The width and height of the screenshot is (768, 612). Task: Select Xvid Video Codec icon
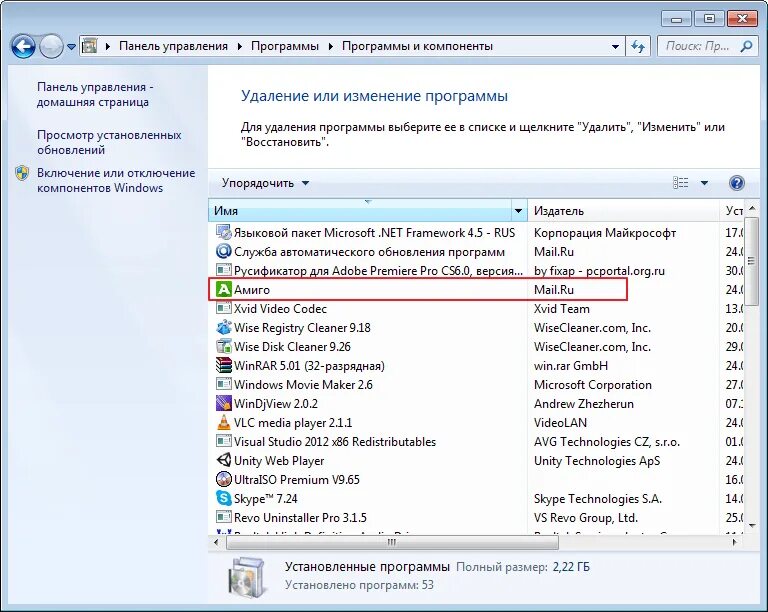tap(223, 308)
